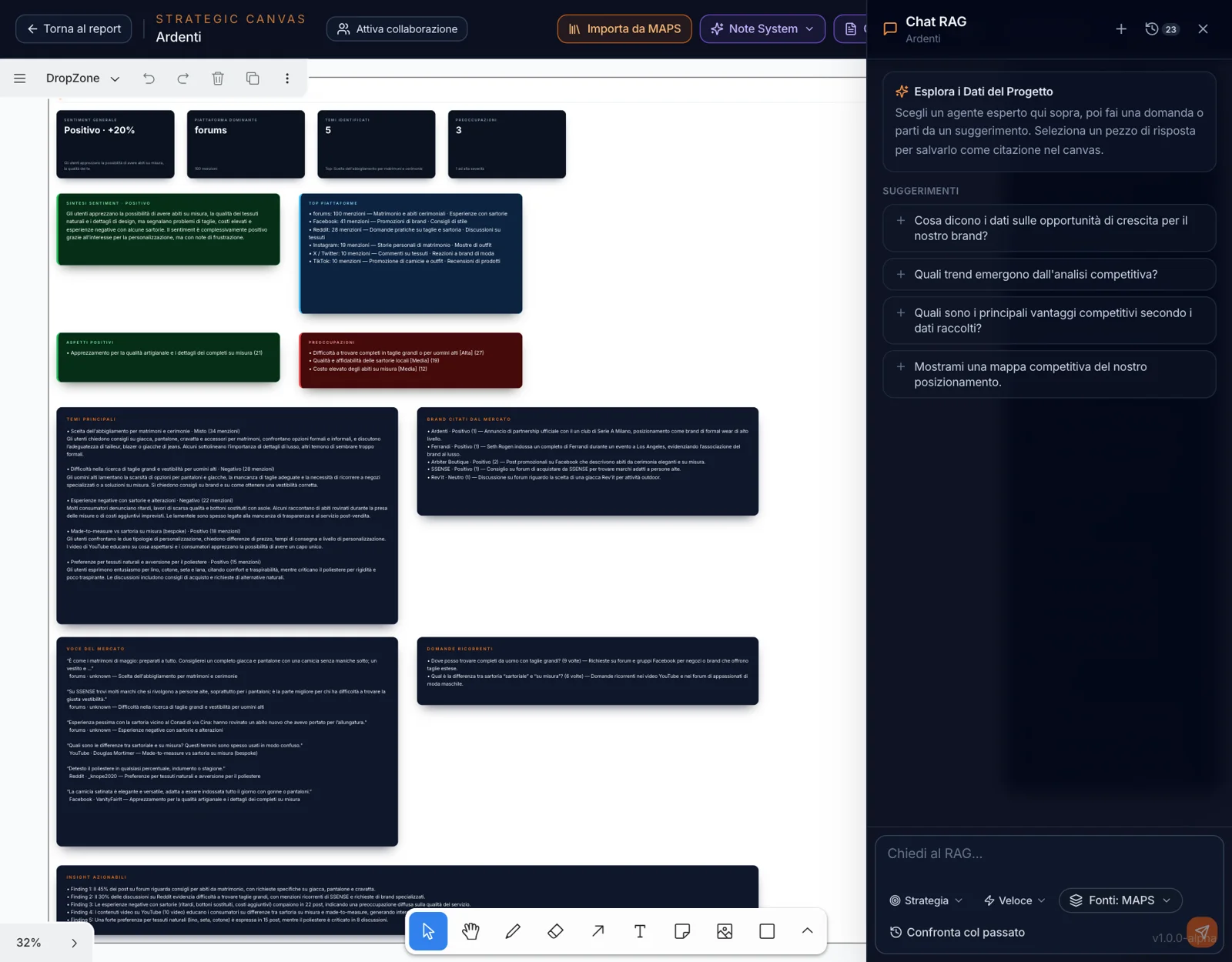The height and width of the screenshot is (962, 1232).
Task: Pick the eraser tool
Action: tap(555, 931)
